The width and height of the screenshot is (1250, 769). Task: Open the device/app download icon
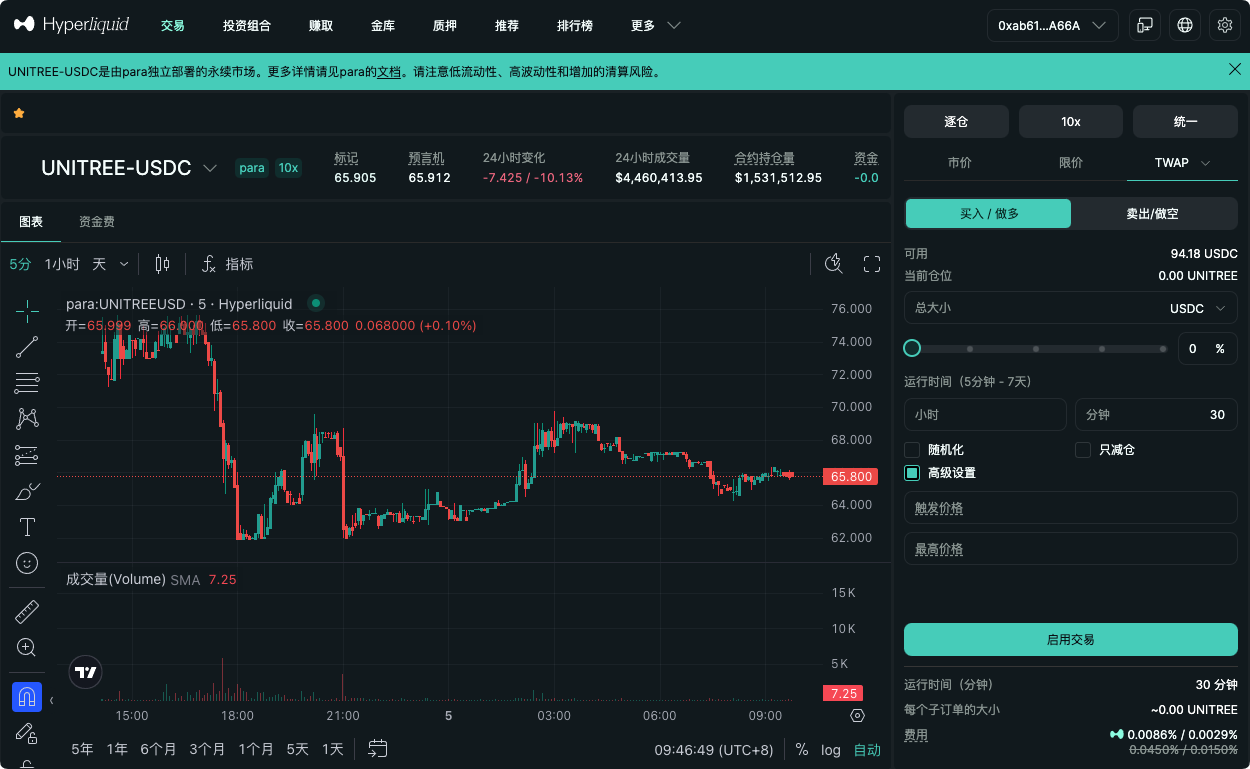(x=1144, y=26)
